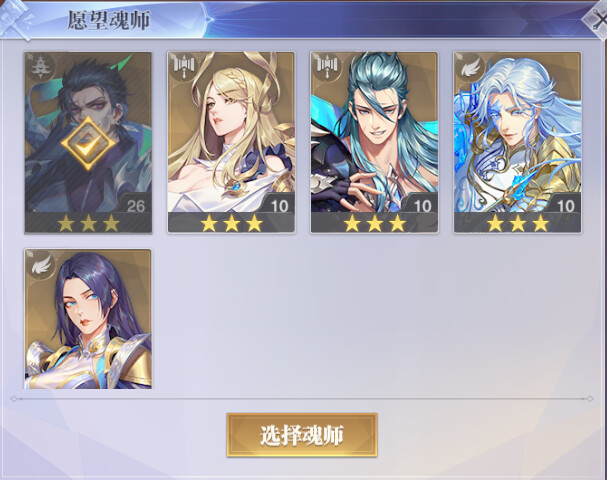The width and height of the screenshot is (607, 480).
Task: Click the 选择魂师 button
Action: coord(302,435)
